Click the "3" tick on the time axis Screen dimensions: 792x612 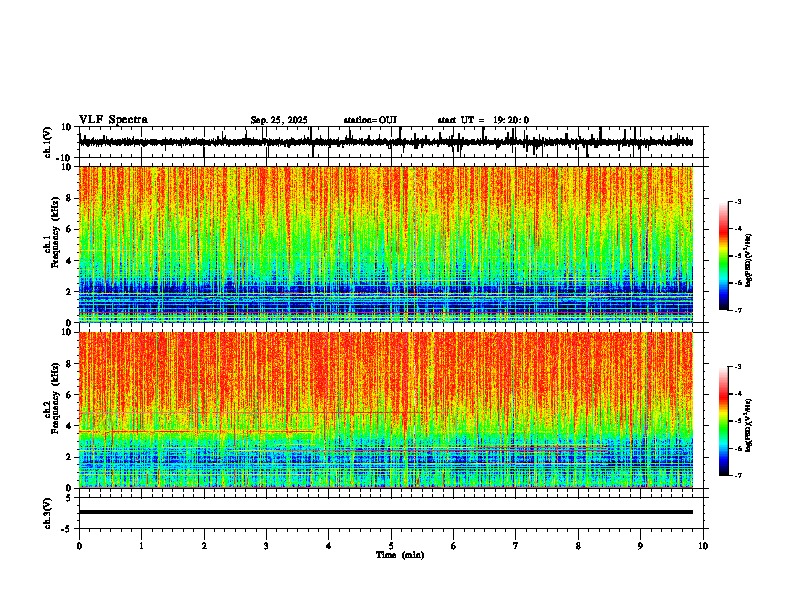click(x=267, y=546)
